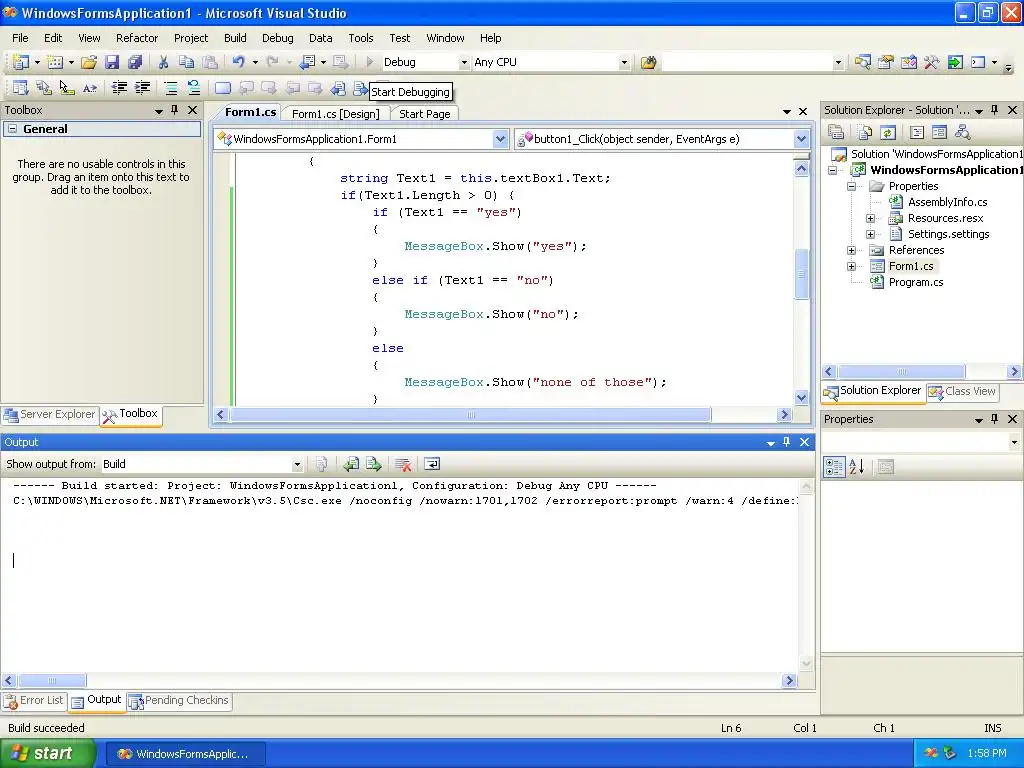
Task: Click Alphabetical sort in Properties panel
Action: click(x=857, y=467)
